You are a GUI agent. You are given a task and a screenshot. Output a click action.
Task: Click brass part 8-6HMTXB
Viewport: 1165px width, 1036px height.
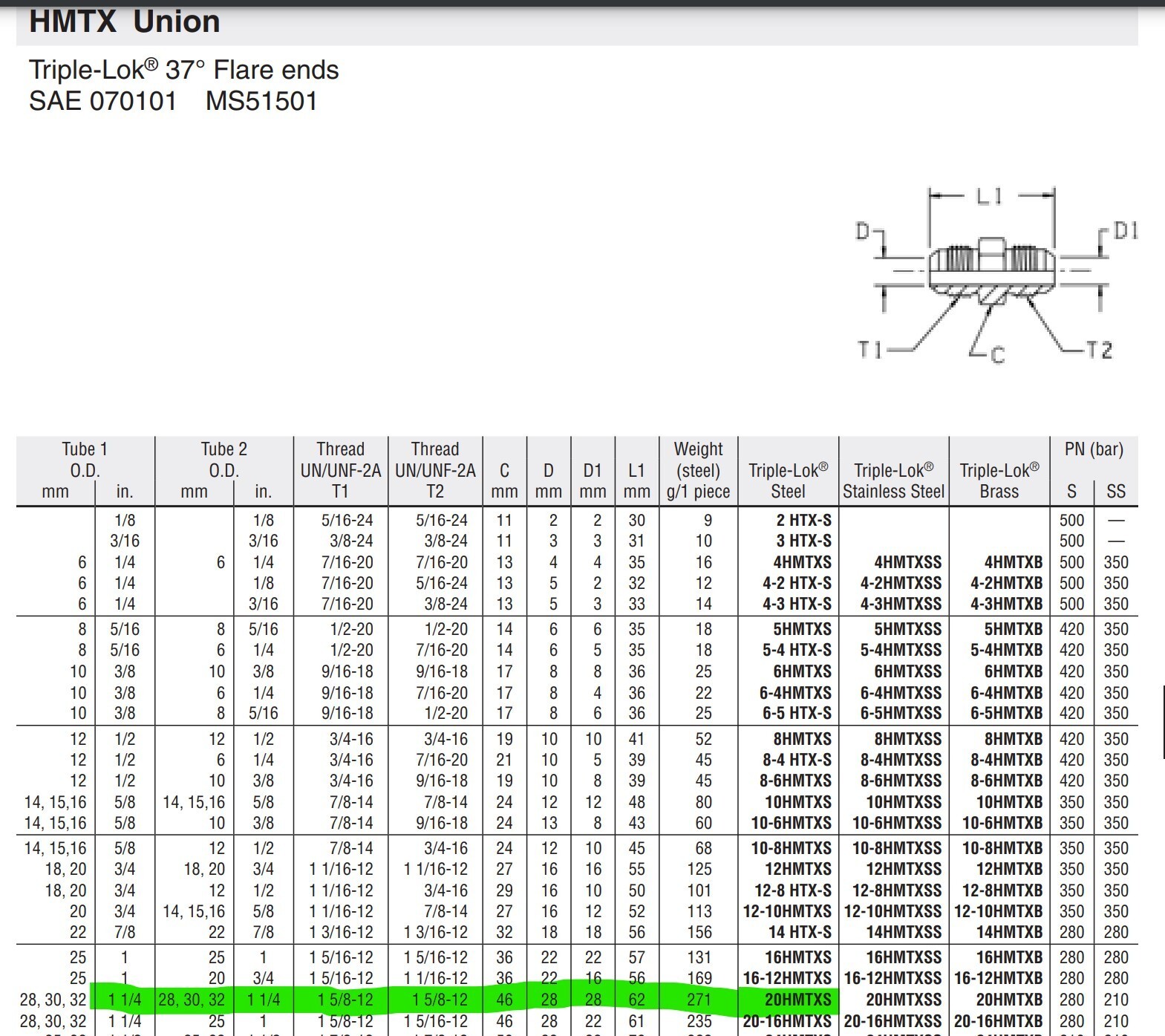[1007, 781]
